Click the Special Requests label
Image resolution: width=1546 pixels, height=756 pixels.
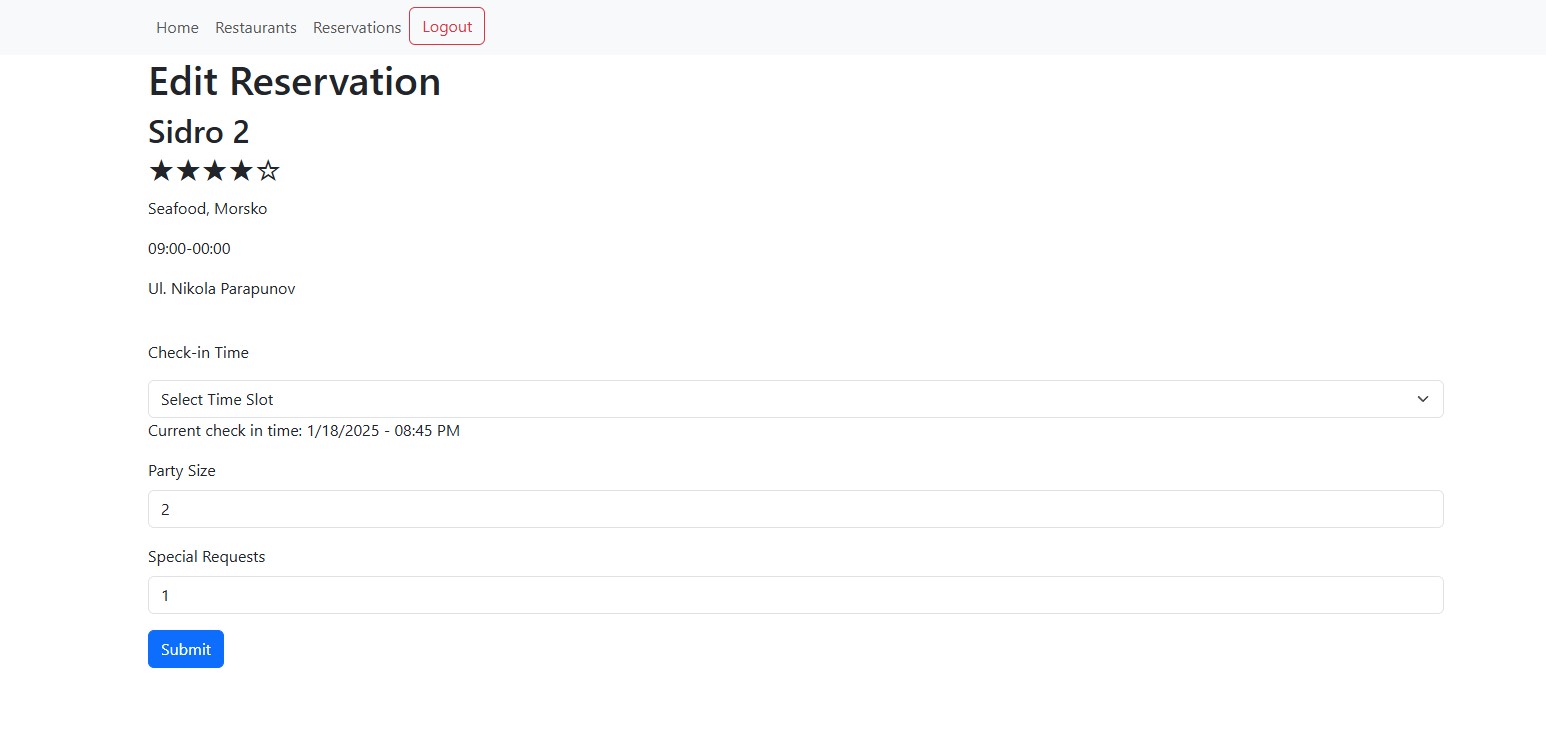(207, 557)
